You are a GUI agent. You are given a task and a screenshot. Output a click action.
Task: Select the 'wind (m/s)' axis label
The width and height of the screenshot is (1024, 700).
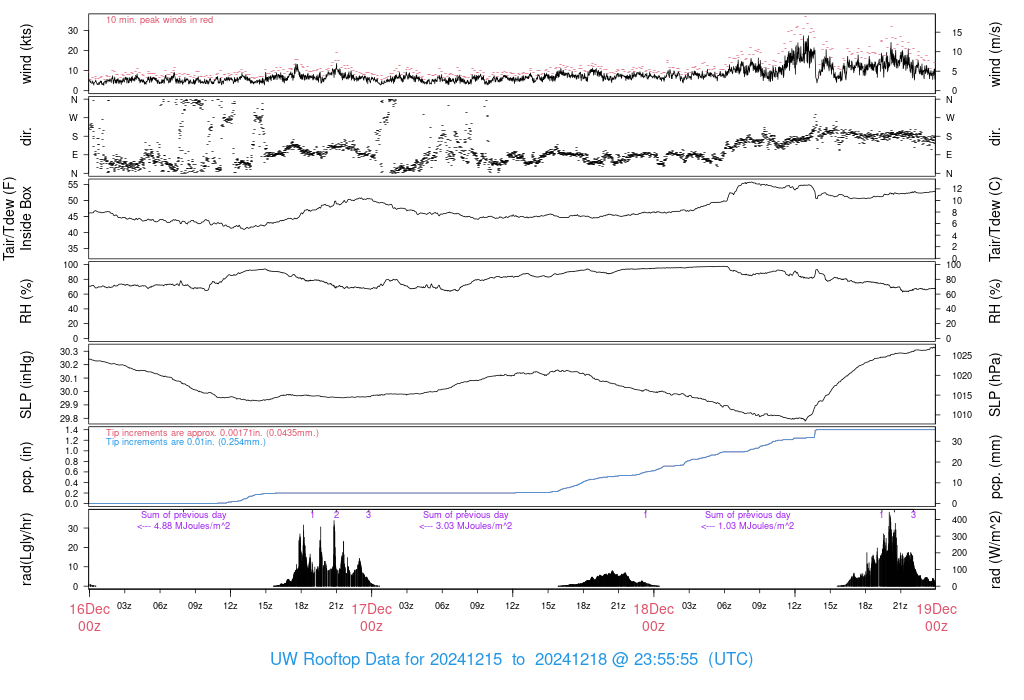coord(995,54)
